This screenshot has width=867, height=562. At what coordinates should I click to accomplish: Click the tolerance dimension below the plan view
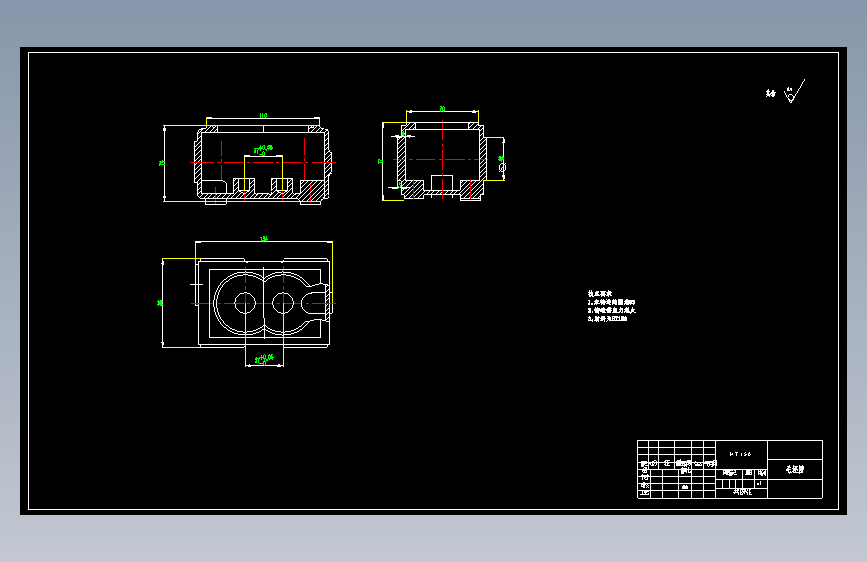(264, 359)
